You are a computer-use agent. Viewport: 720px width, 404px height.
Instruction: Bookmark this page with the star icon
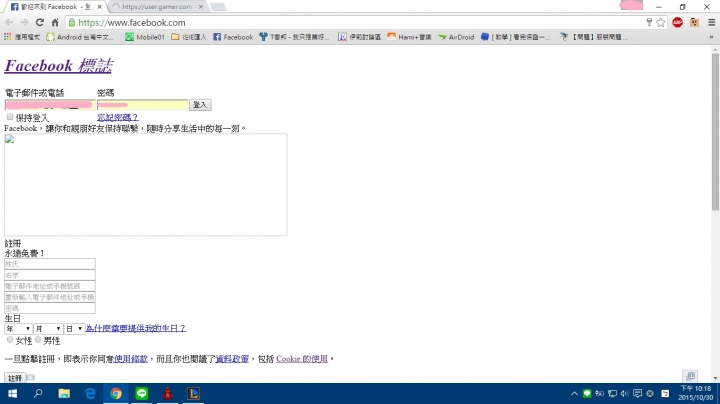(x=661, y=22)
